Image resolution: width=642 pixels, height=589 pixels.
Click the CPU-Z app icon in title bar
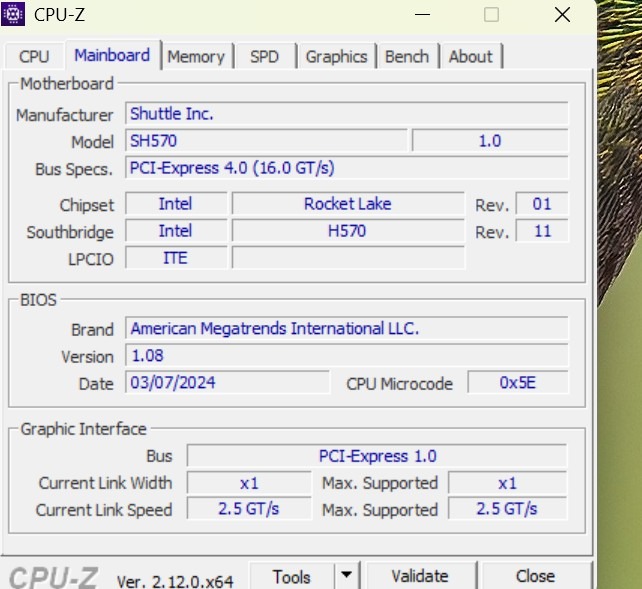[13, 14]
